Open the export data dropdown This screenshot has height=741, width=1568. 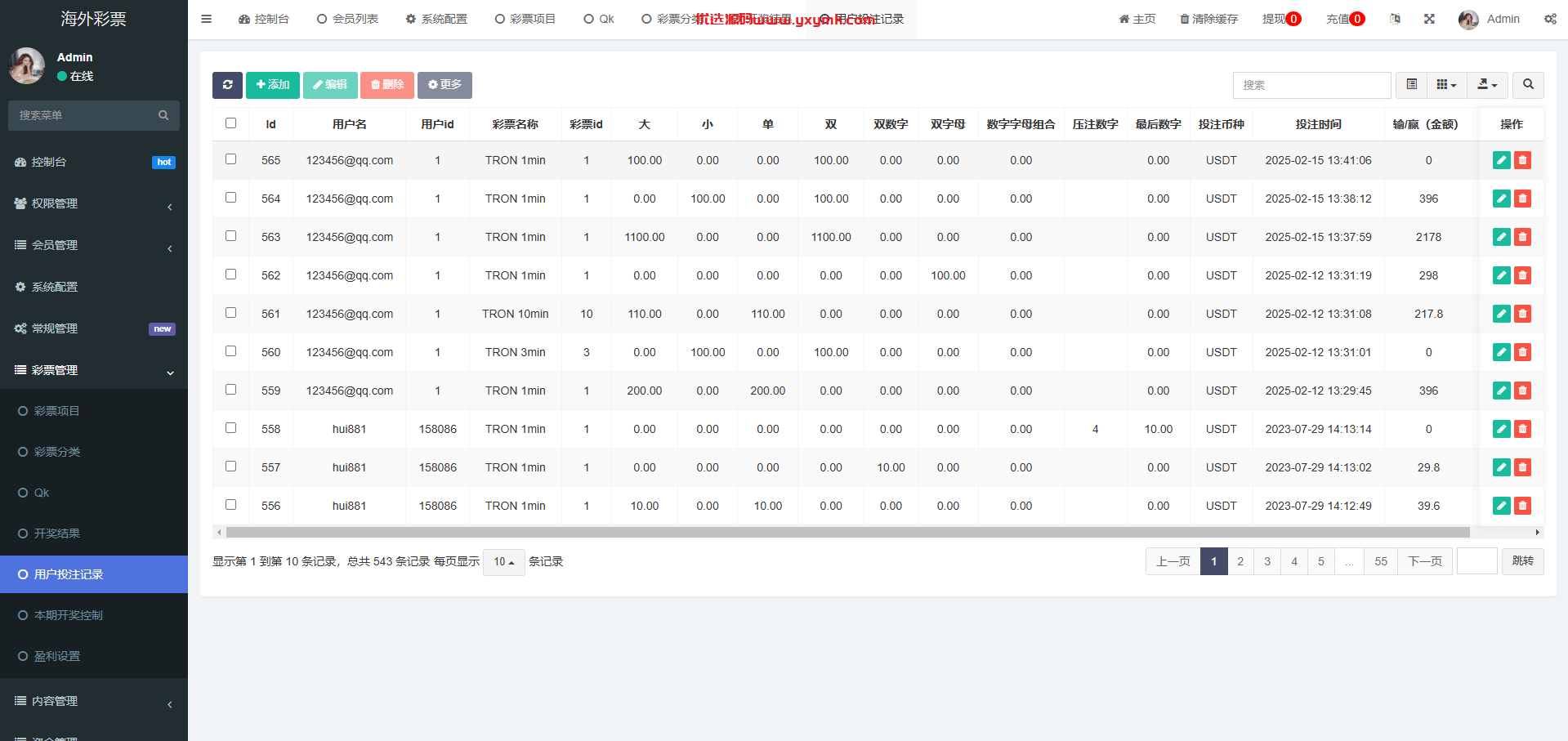click(1487, 85)
